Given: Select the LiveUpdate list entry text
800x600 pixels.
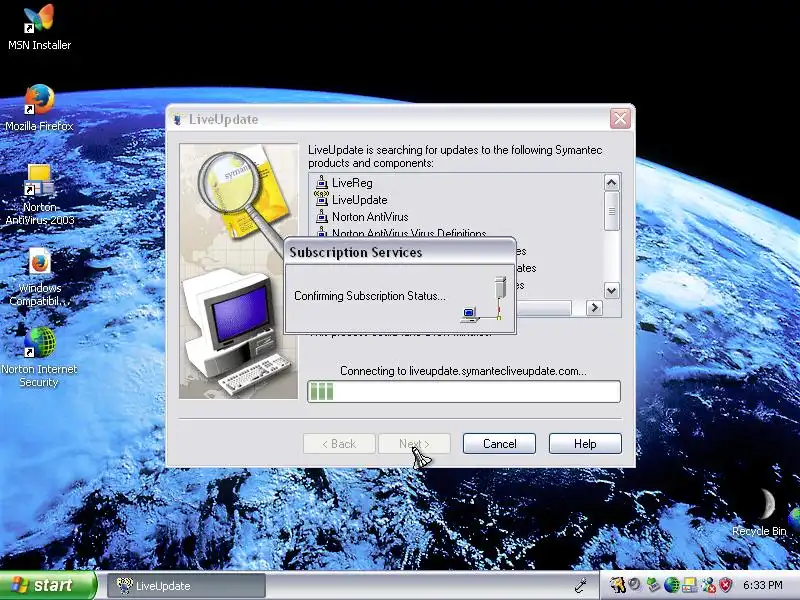Looking at the screenshot, I should tap(359, 199).
